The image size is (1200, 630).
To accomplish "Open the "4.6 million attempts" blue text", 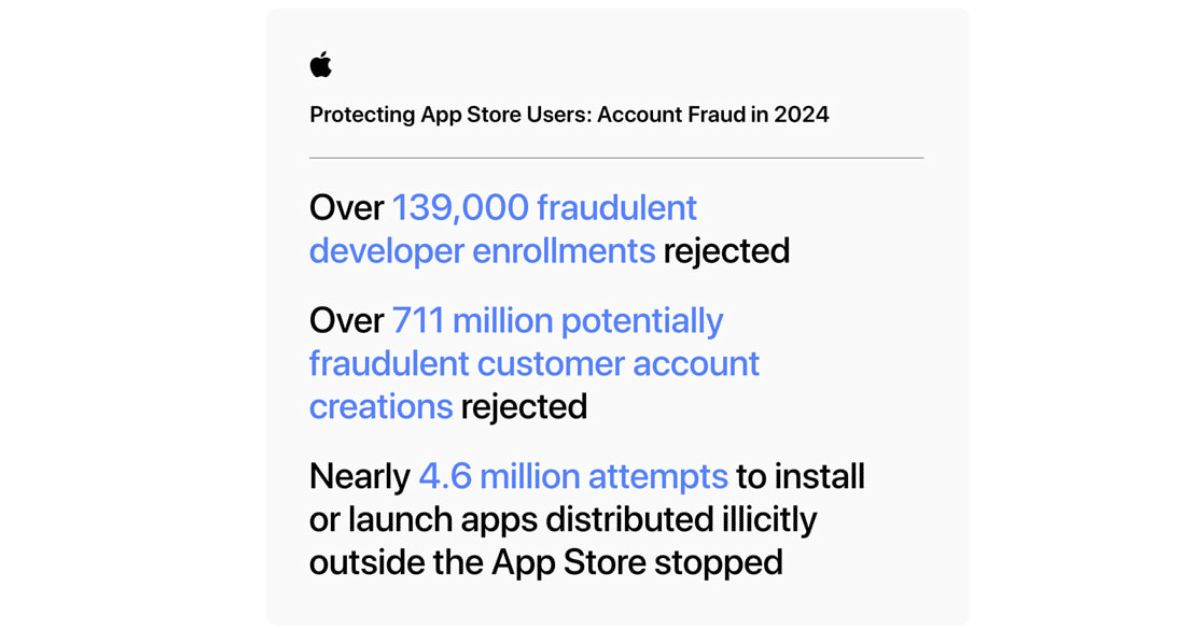I will [573, 476].
